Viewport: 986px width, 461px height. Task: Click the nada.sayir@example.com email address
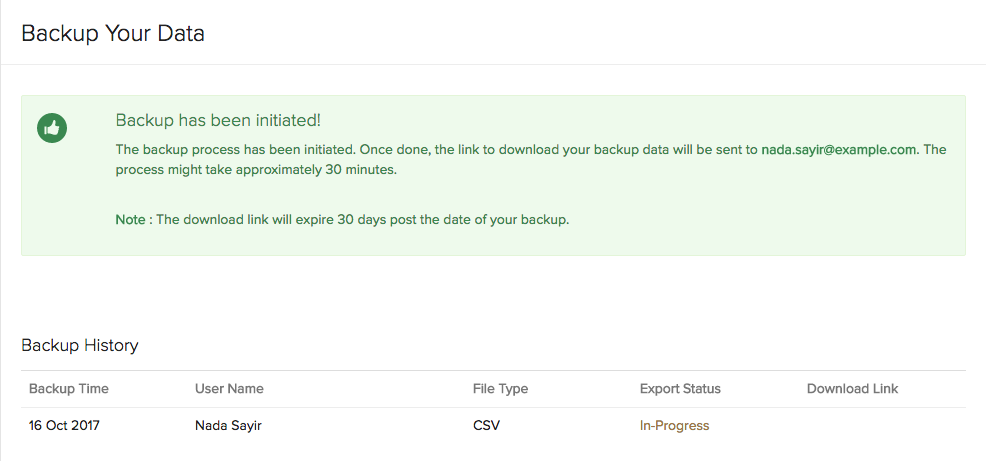[x=839, y=150]
